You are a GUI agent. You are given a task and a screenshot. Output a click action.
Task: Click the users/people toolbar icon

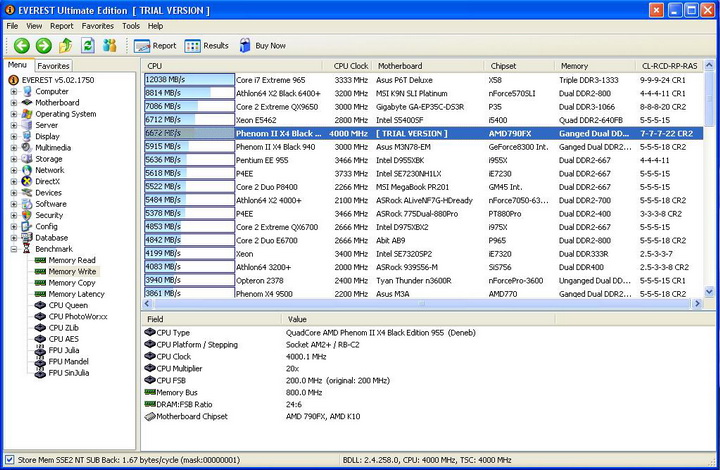(110, 45)
